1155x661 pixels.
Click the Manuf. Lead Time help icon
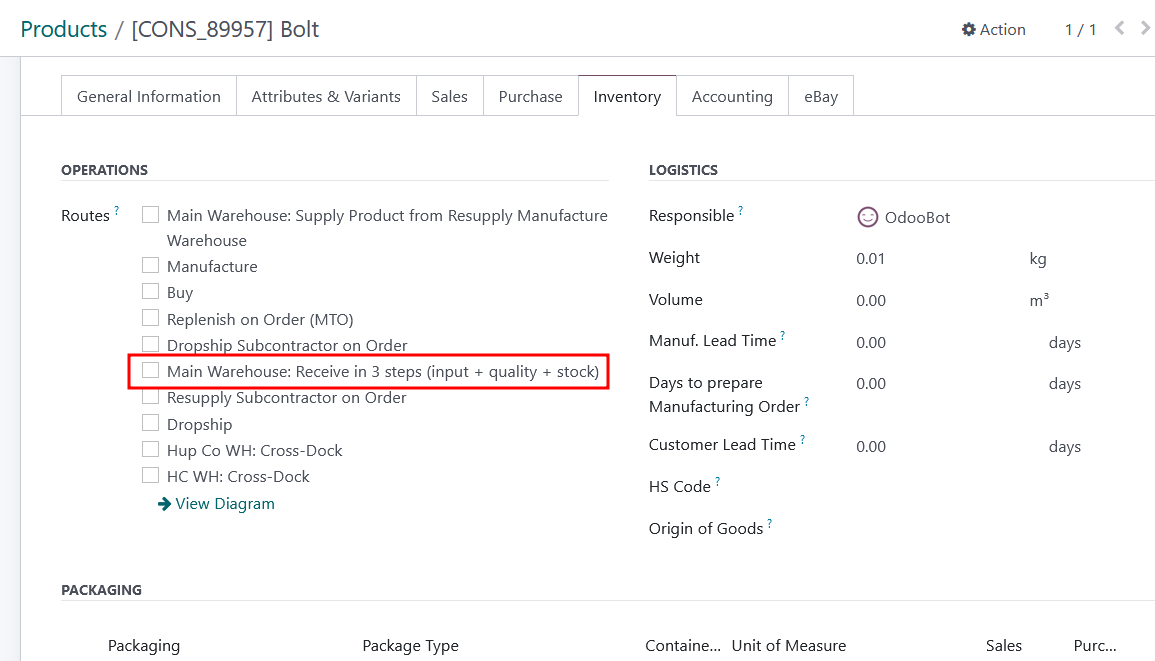pyautogui.click(x=783, y=337)
